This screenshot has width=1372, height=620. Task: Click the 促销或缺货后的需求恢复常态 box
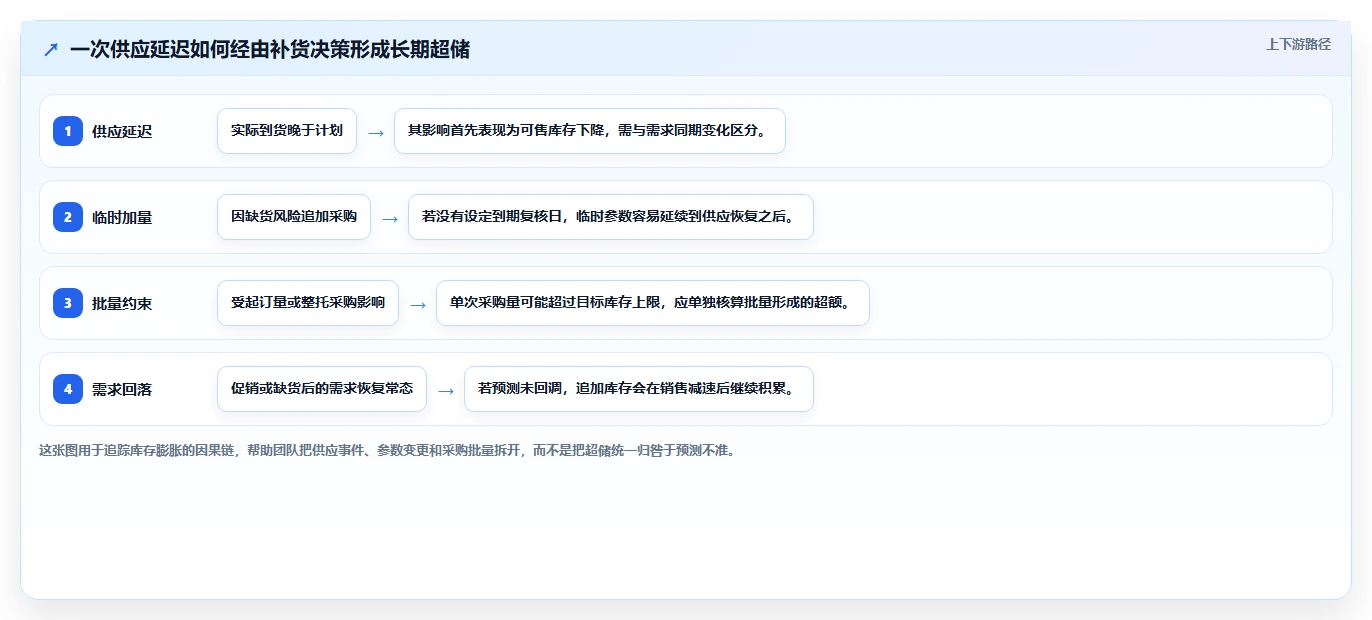(322, 389)
